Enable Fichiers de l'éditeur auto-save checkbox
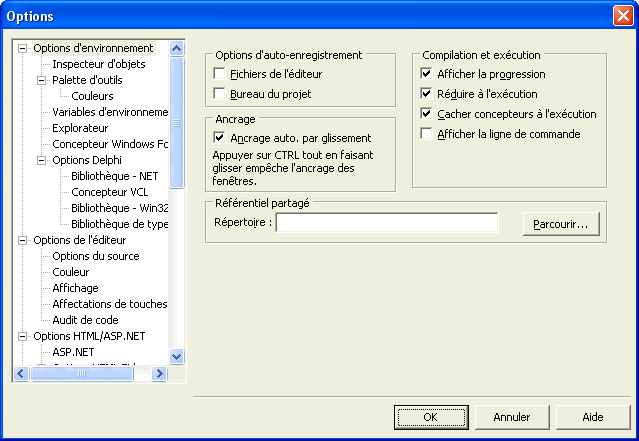Image resolution: width=639 pixels, height=441 pixels. coord(220,74)
